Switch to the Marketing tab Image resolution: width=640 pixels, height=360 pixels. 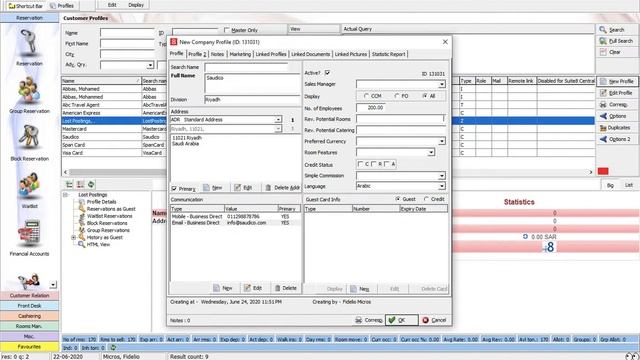coord(240,54)
